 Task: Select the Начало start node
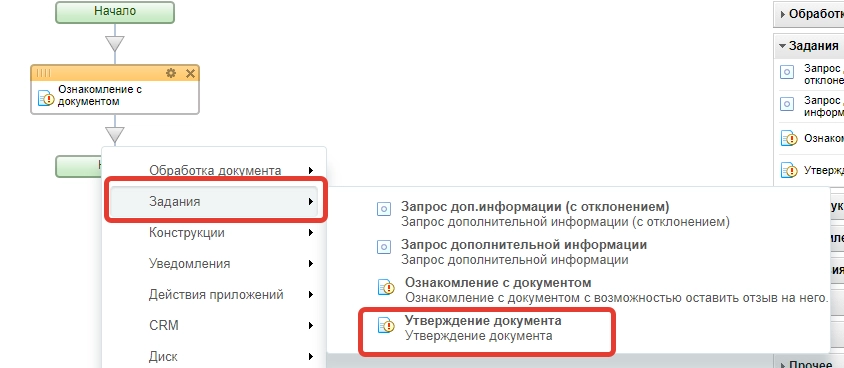[x=115, y=12]
